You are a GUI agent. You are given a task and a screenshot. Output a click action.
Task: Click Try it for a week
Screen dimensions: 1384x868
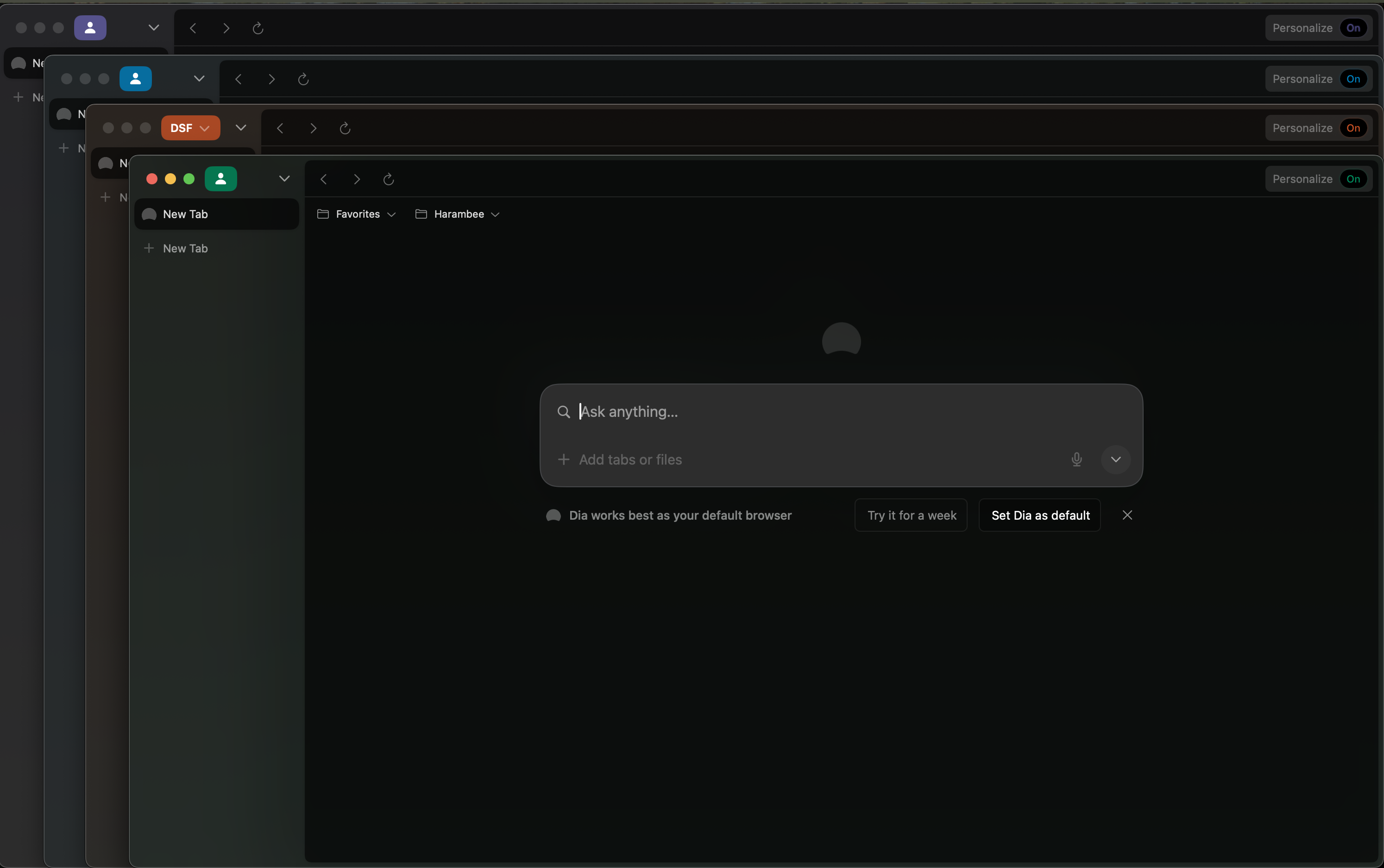coord(911,515)
